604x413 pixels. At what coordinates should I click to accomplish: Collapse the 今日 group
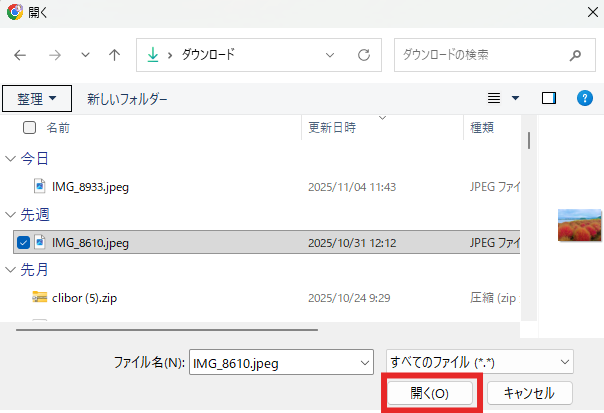10,158
